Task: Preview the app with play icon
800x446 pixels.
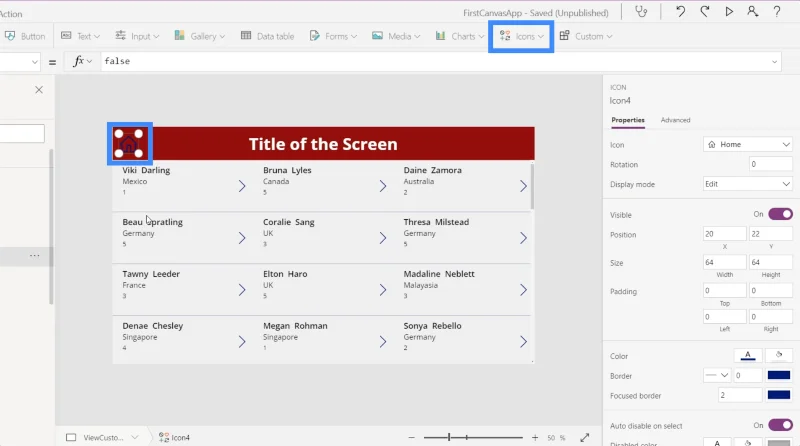Action: pos(729,11)
